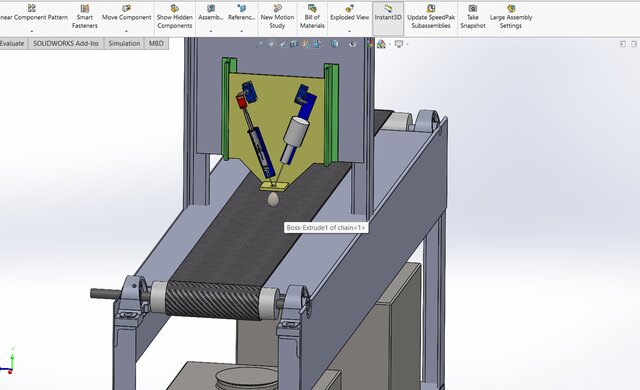Switch to the Simulation tab
Viewport: 640px width, 390px height.
[124, 43]
